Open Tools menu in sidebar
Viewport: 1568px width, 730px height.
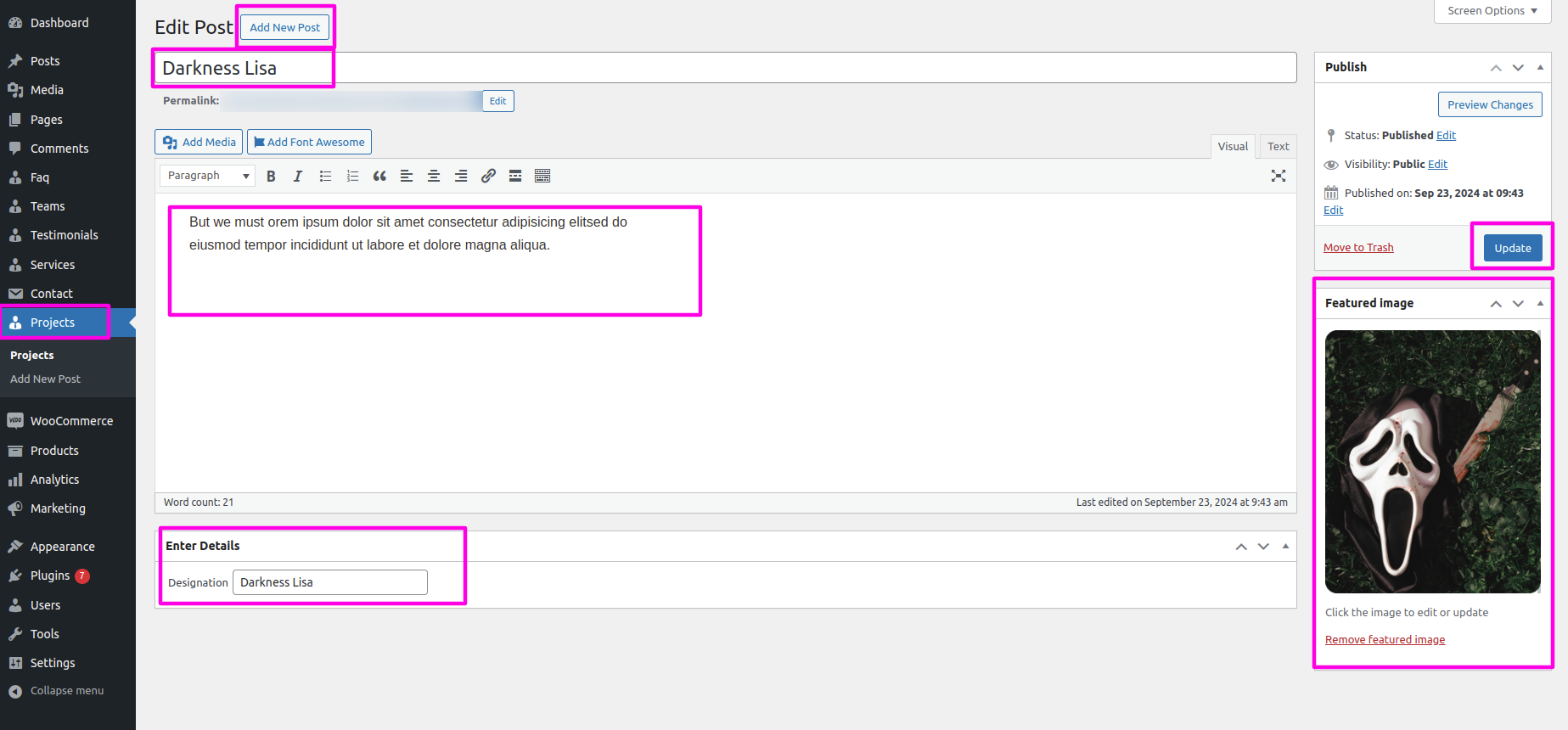point(68,634)
